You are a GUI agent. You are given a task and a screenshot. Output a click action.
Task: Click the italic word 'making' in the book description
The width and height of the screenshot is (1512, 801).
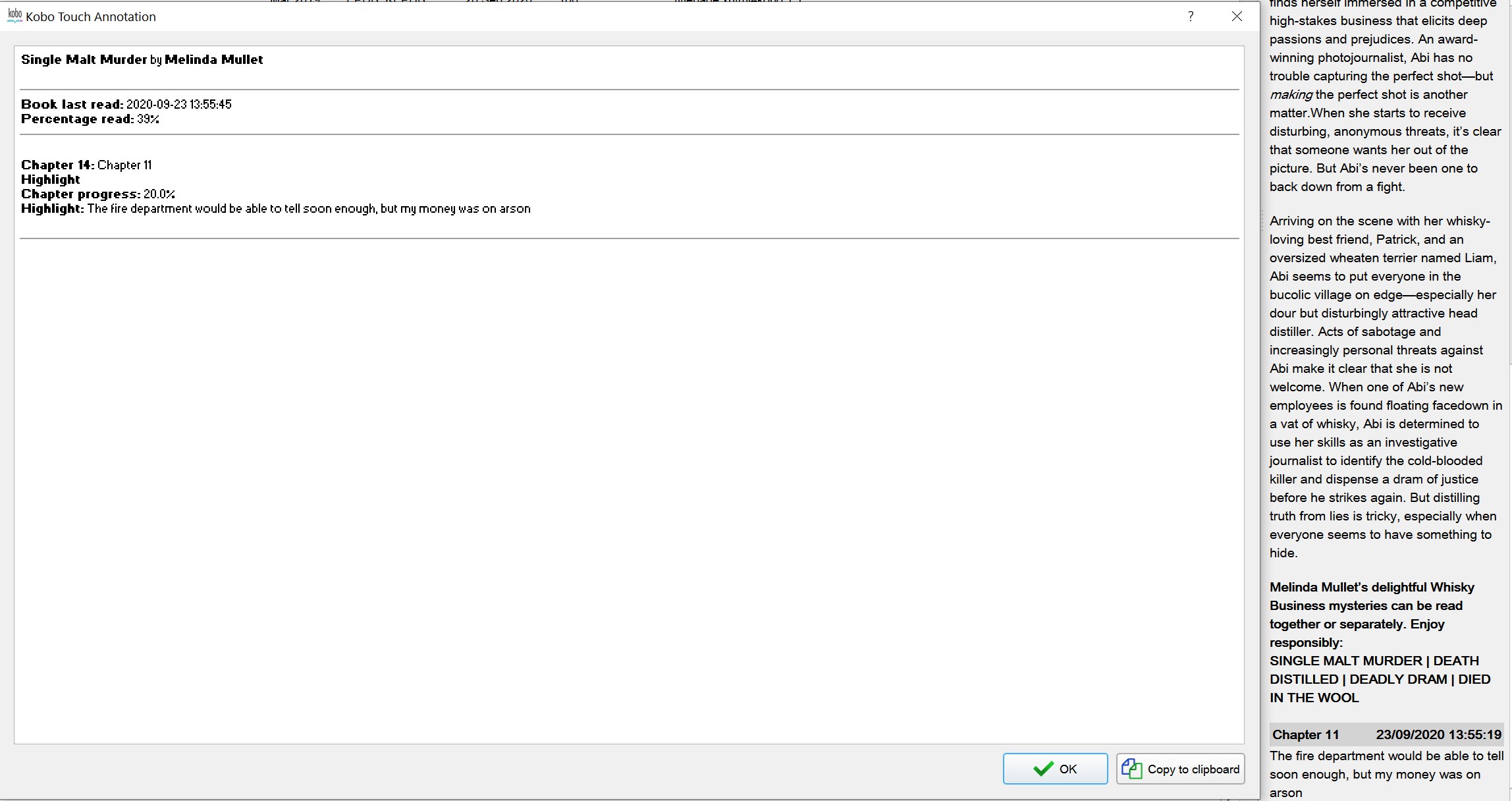click(x=1291, y=94)
